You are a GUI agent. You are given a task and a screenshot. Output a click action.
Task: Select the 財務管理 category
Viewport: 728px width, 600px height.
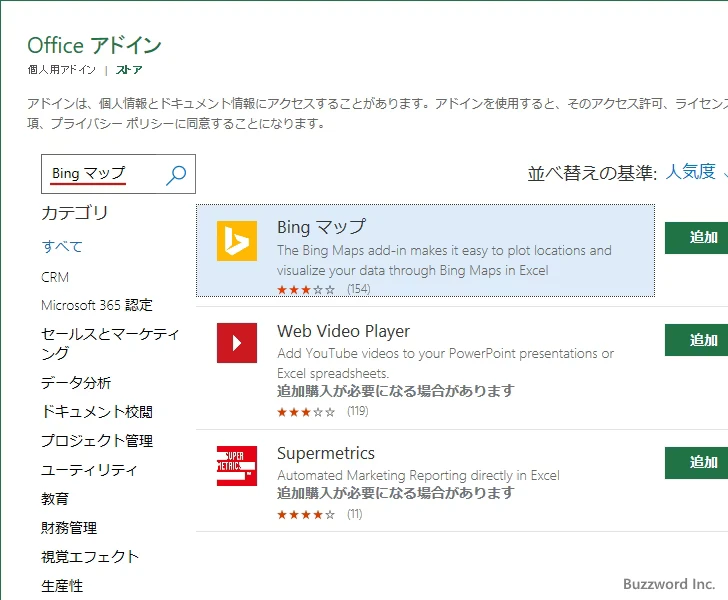69,528
